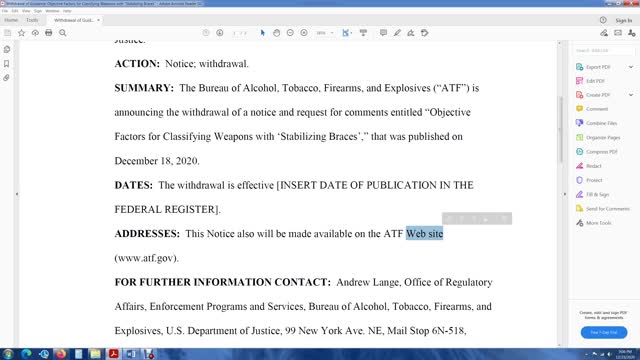Click Sign In link
The height and width of the screenshot is (360, 640).
623,20
